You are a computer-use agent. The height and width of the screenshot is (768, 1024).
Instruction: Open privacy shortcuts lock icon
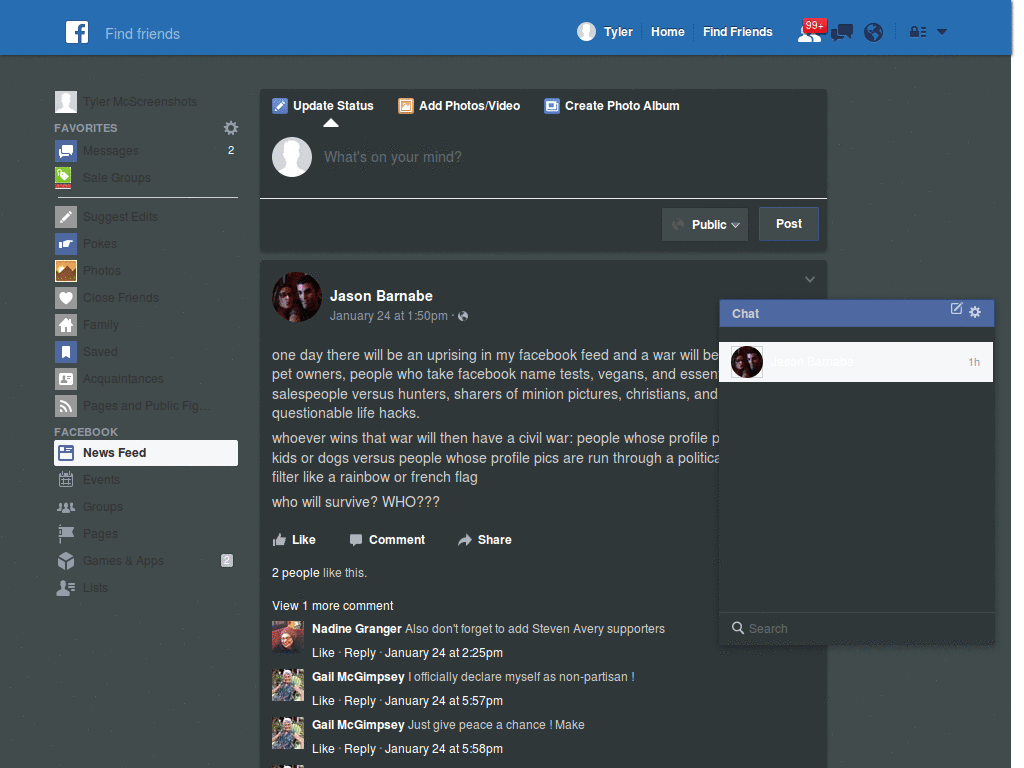point(918,32)
